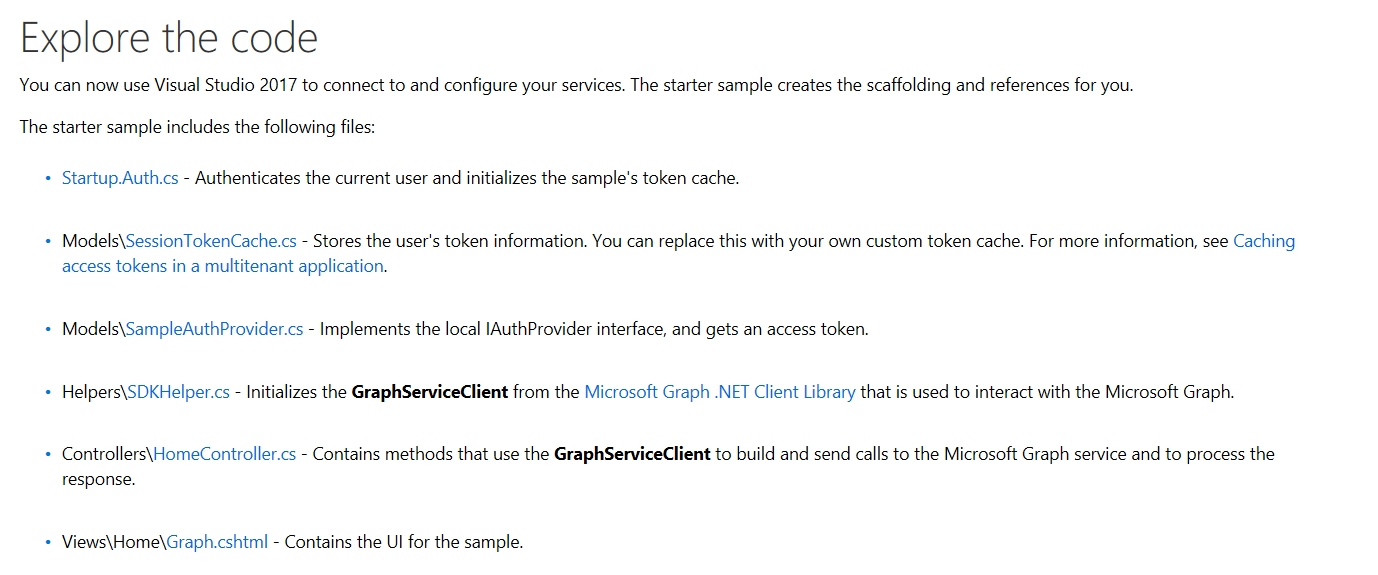The width and height of the screenshot is (1378, 575).
Task: Open the SDKHelper.cs file link
Action: click(179, 392)
